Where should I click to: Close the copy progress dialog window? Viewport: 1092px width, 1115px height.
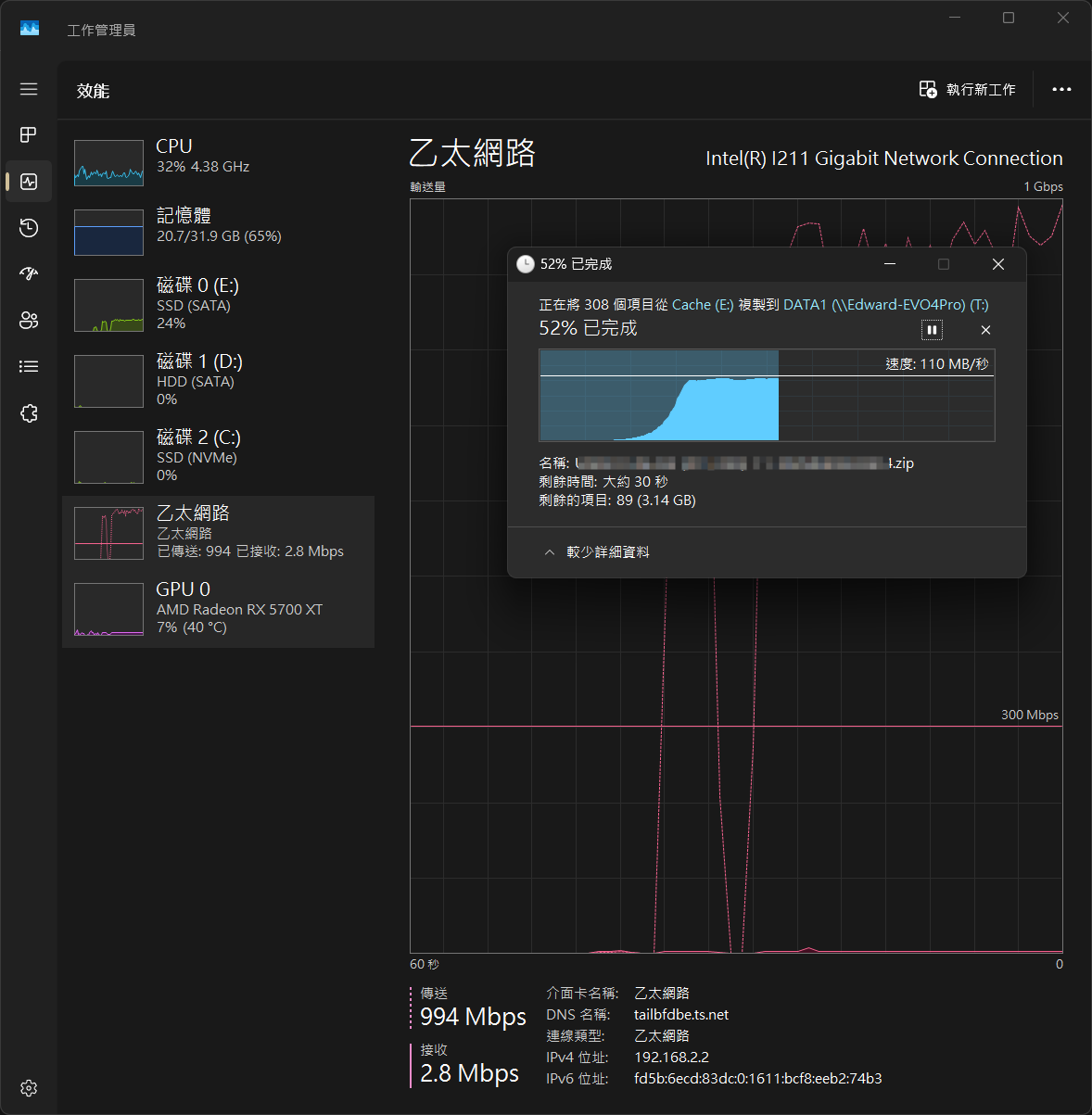point(998,264)
